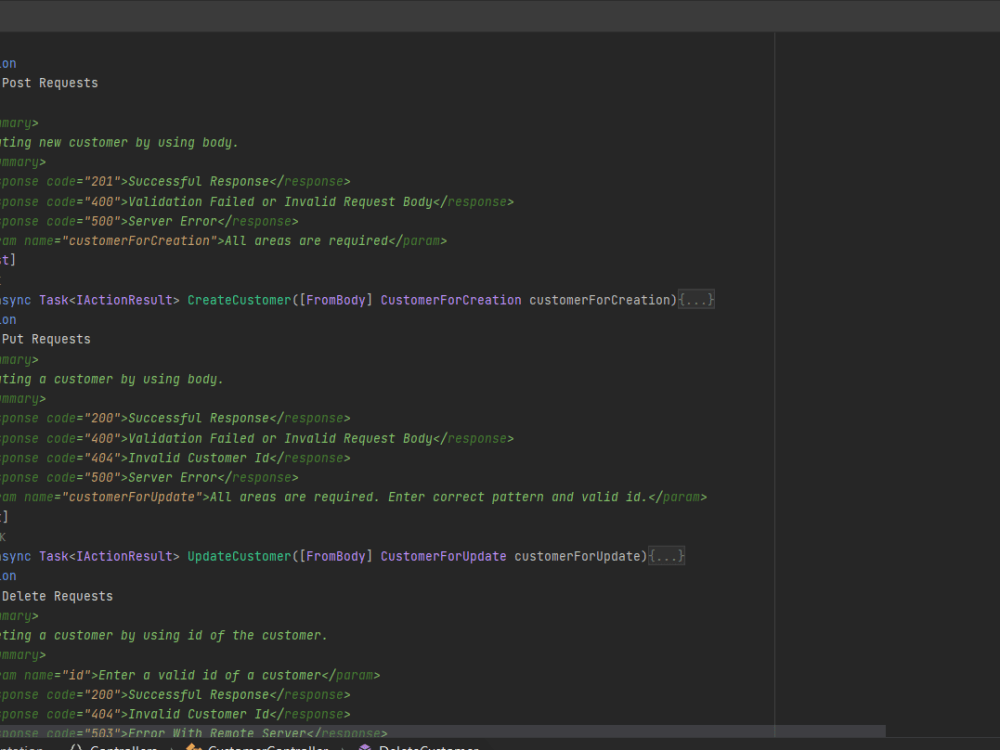Click the response code "201" line
This screenshot has width=1000, height=750.
(x=175, y=182)
